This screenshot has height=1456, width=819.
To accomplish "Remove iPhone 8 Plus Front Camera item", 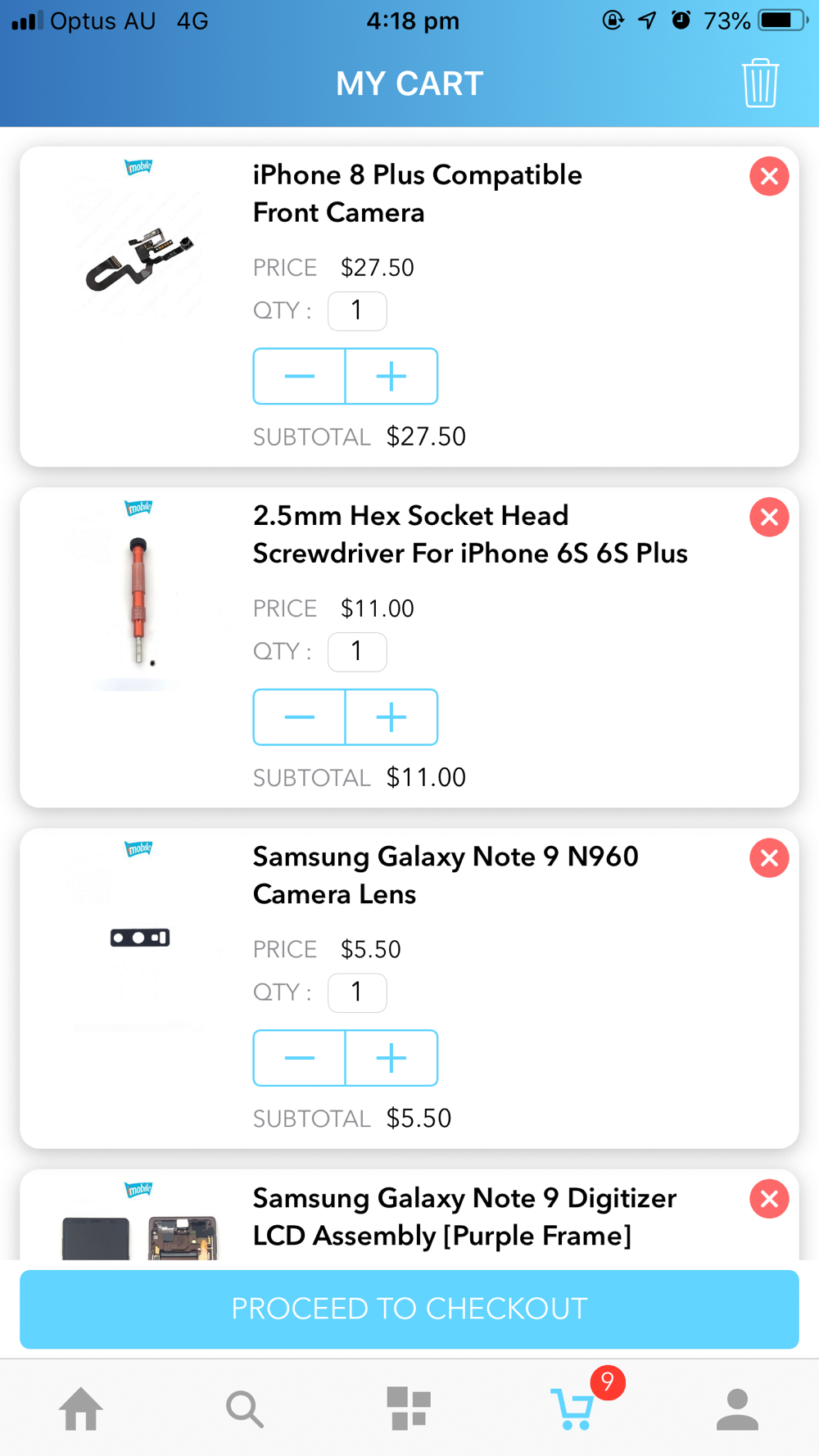I will point(769,176).
